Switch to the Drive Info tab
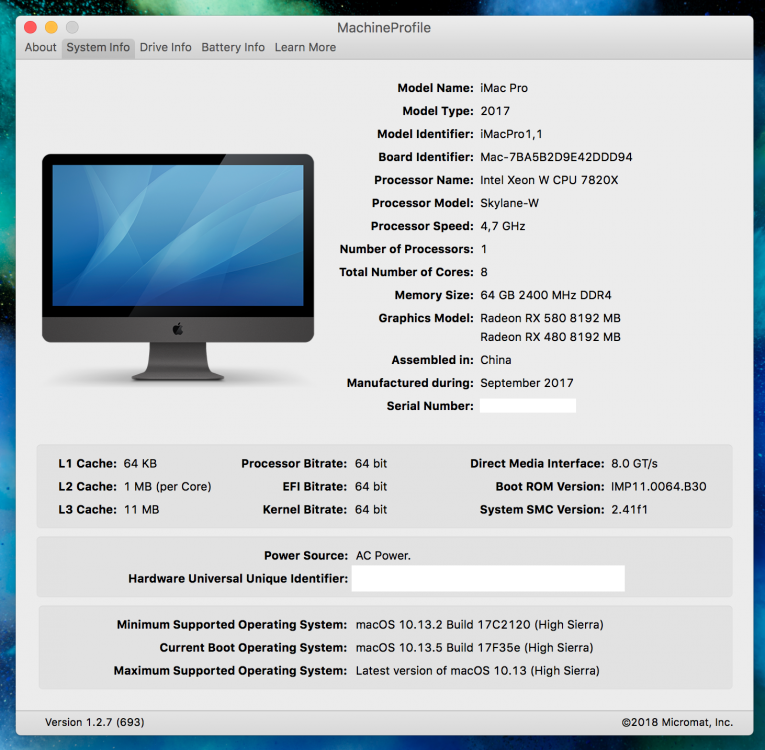 click(x=165, y=47)
